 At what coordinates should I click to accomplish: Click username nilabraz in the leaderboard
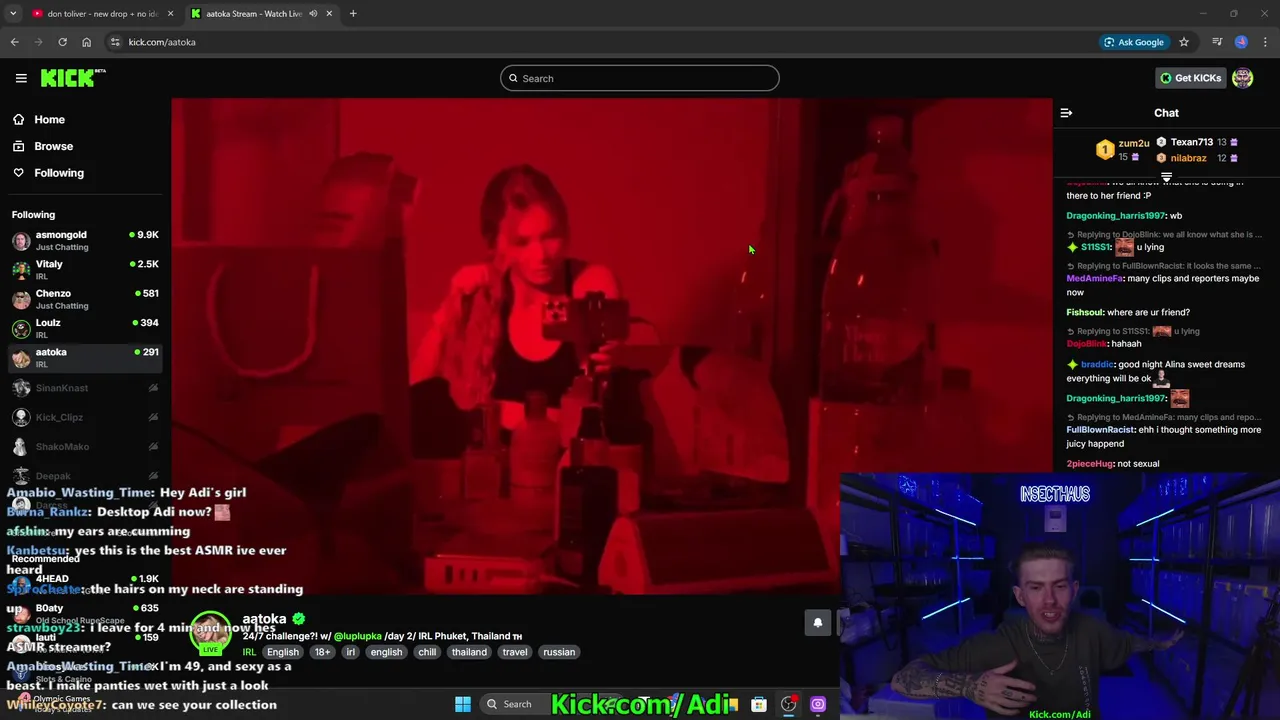[x=1188, y=158]
